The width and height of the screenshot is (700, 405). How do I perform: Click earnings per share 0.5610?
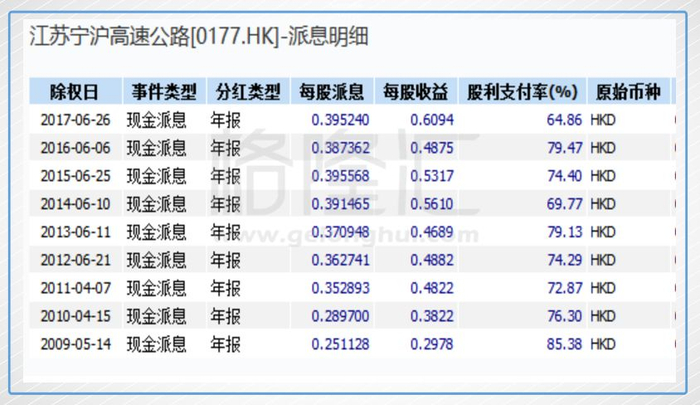pos(432,204)
